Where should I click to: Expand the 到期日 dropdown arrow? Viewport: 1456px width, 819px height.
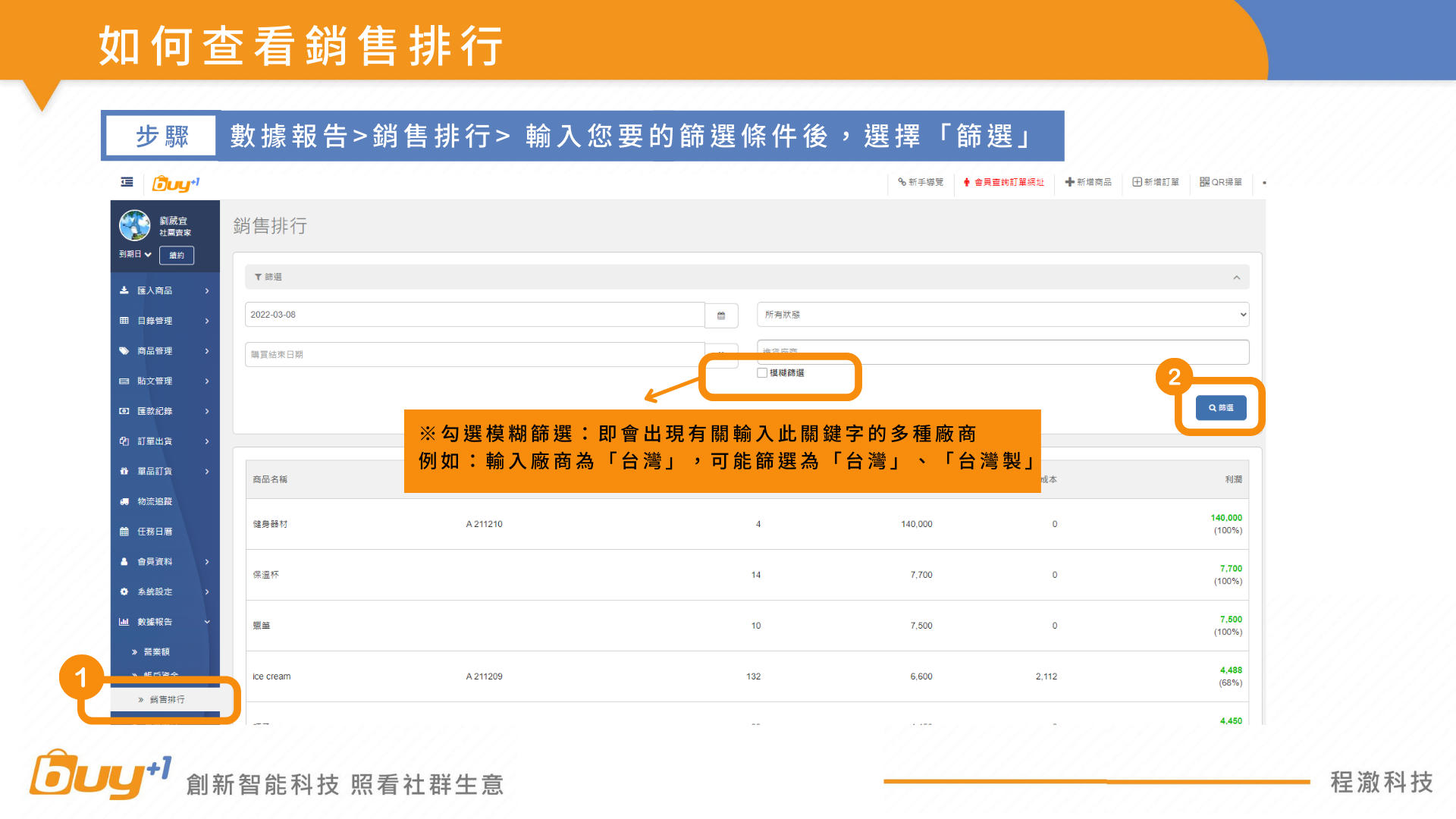tap(148, 255)
